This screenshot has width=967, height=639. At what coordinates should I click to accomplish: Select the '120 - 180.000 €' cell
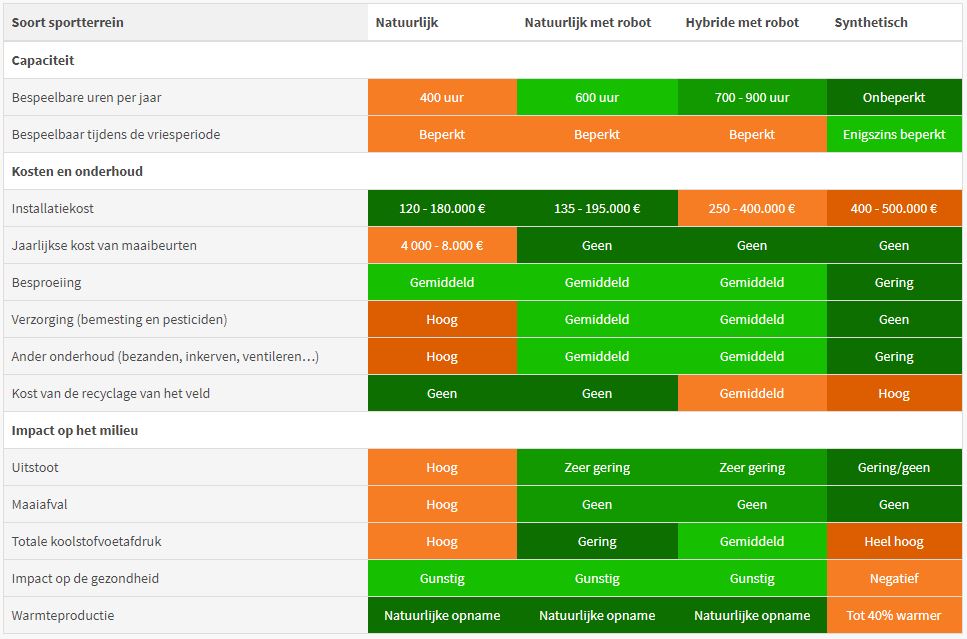(442, 208)
